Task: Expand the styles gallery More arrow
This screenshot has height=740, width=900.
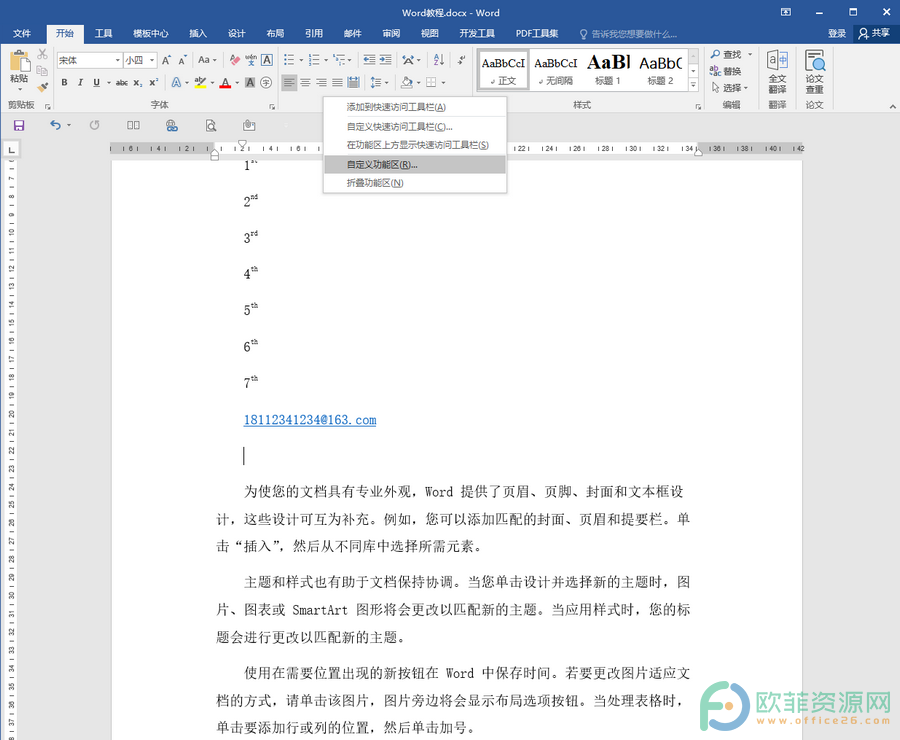Action: [x=693, y=85]
